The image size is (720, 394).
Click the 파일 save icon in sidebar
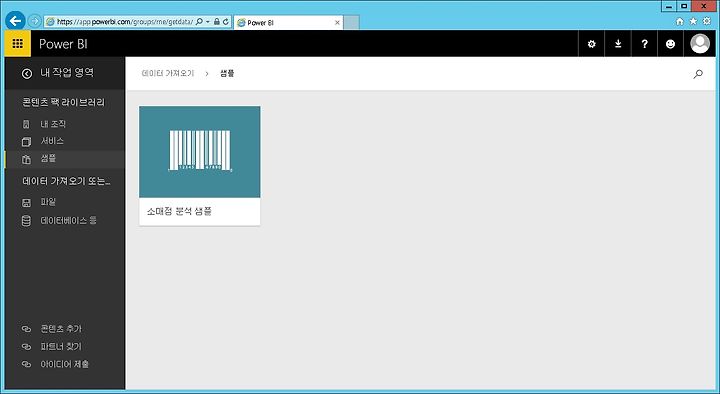(x=26, y=203)
